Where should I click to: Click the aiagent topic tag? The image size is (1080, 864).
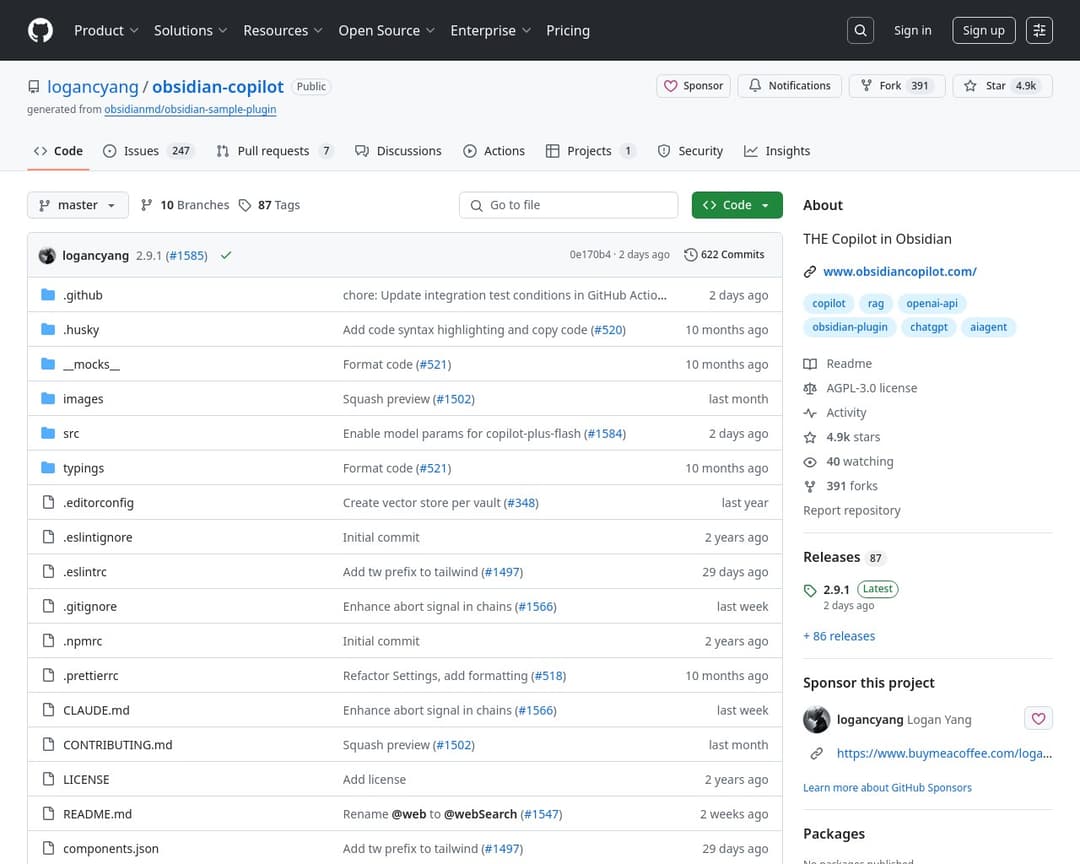coord(988,327)
